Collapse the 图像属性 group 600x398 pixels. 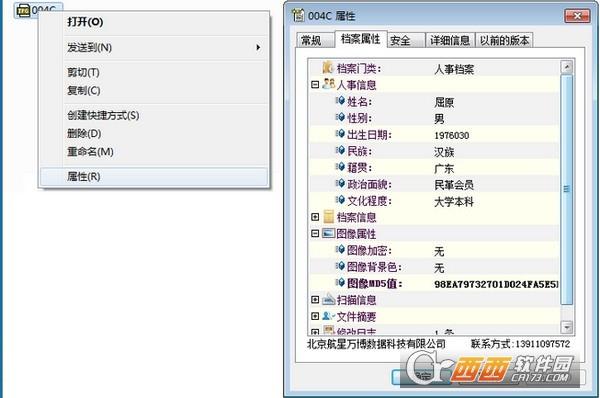coord(315,233)
